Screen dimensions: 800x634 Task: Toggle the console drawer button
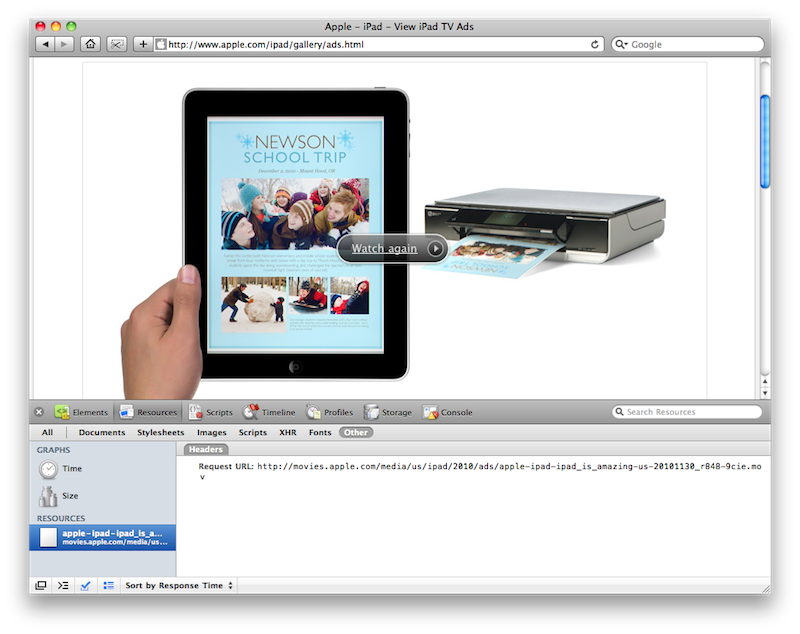(x=63, y=586)
